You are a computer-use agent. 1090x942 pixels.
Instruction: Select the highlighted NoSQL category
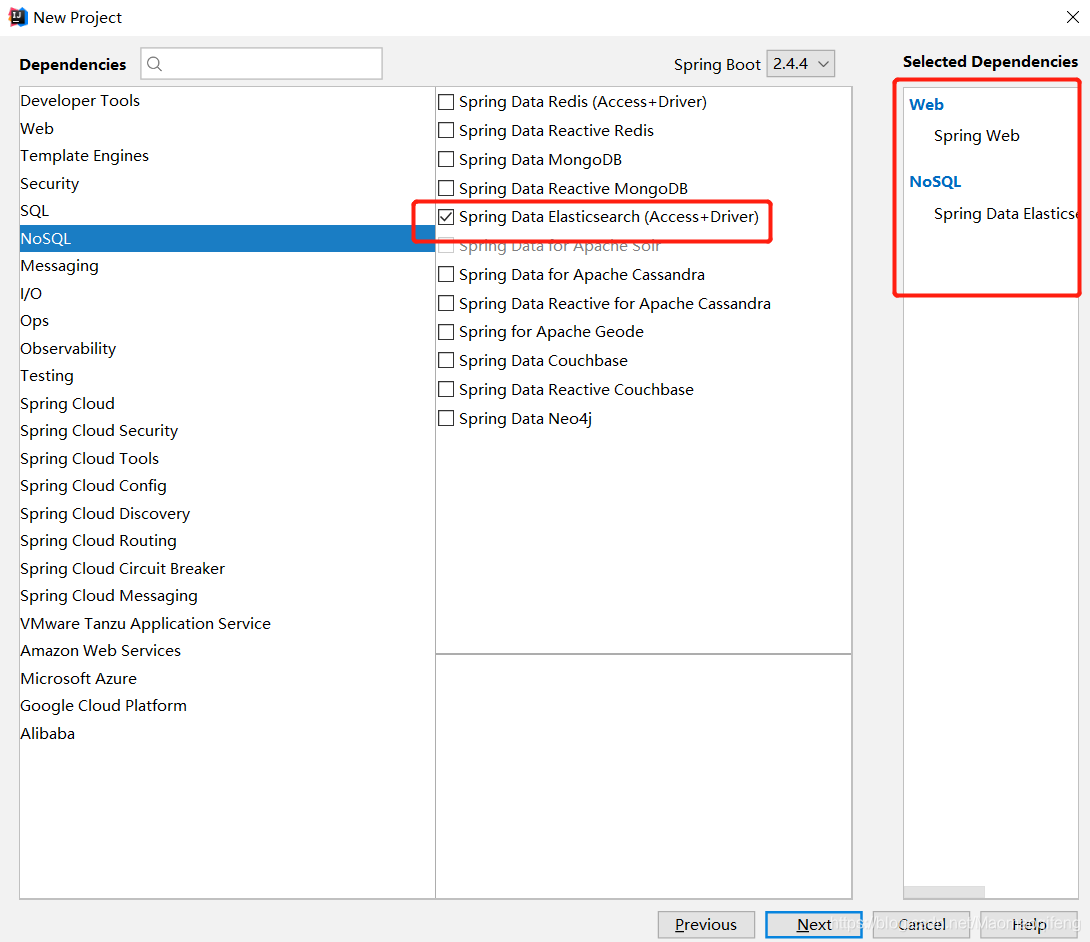point(227,238)
